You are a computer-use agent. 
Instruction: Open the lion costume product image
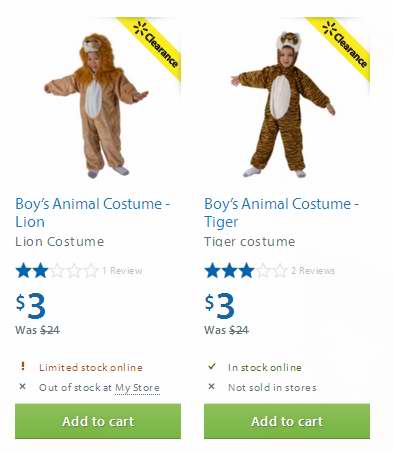(x=96, y=105)
